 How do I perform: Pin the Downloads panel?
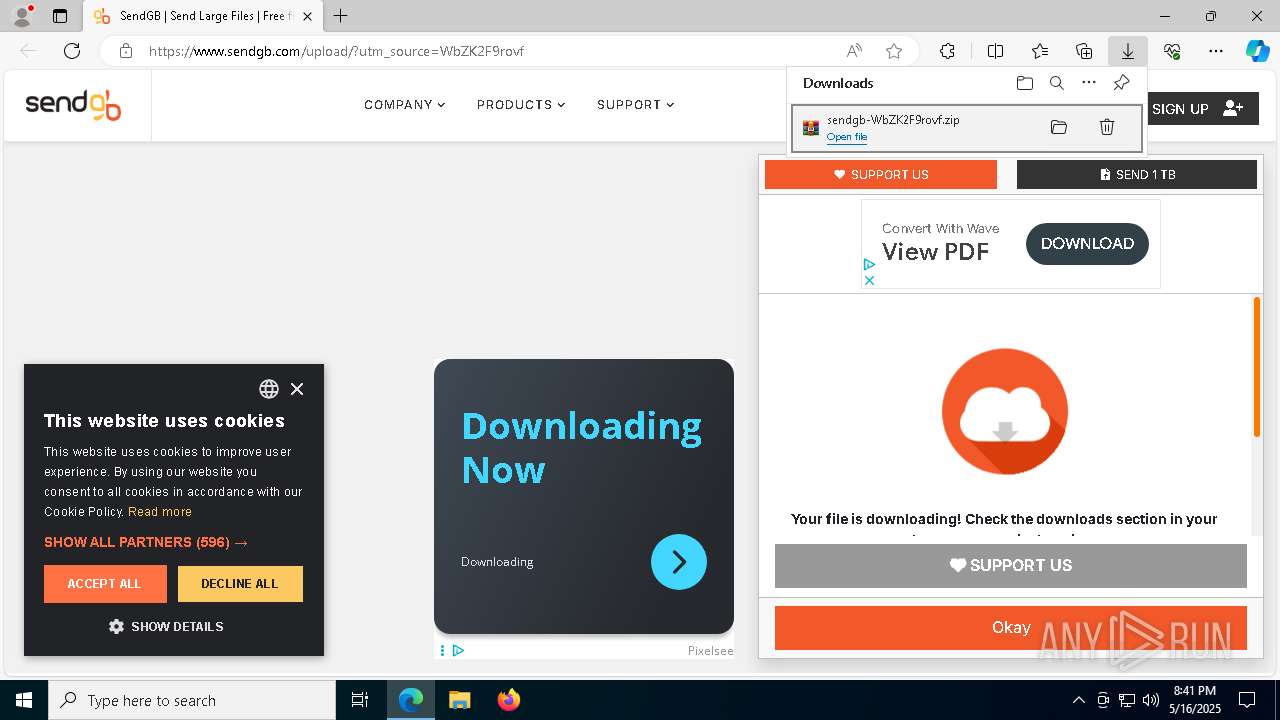pyautogui.click(x=1122, y=83)
